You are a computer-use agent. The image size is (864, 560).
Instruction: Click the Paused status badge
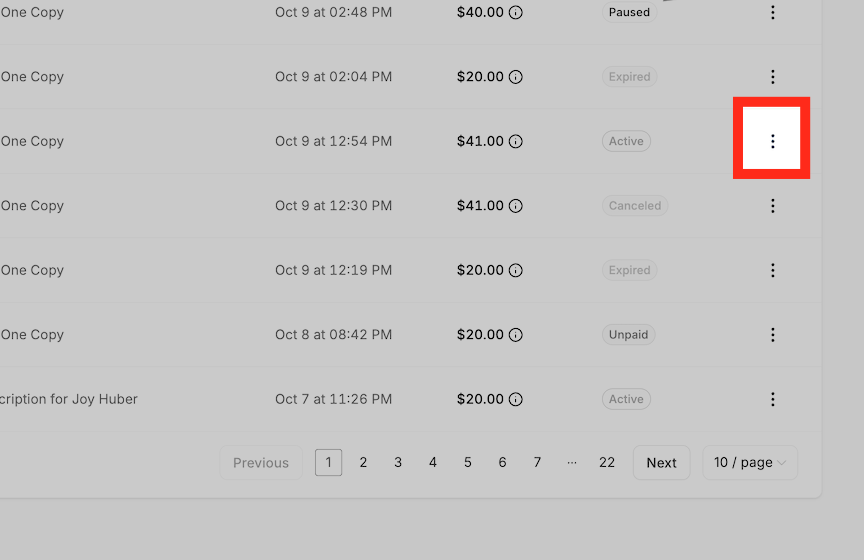click(629, 12)
